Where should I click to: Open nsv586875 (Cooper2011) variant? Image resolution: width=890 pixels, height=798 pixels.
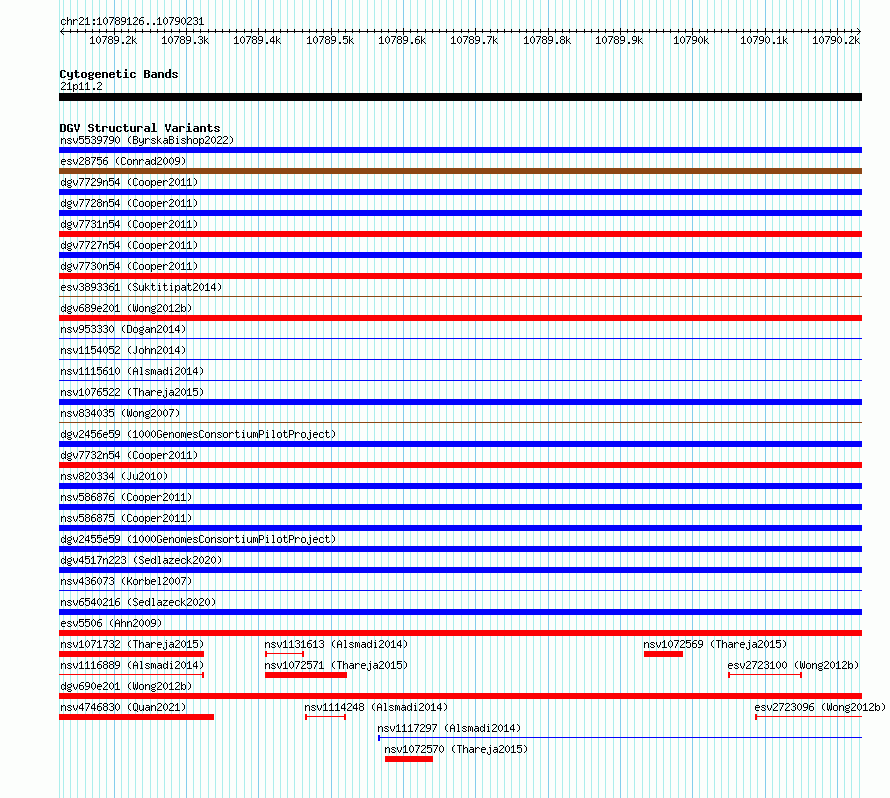[126, 518]
